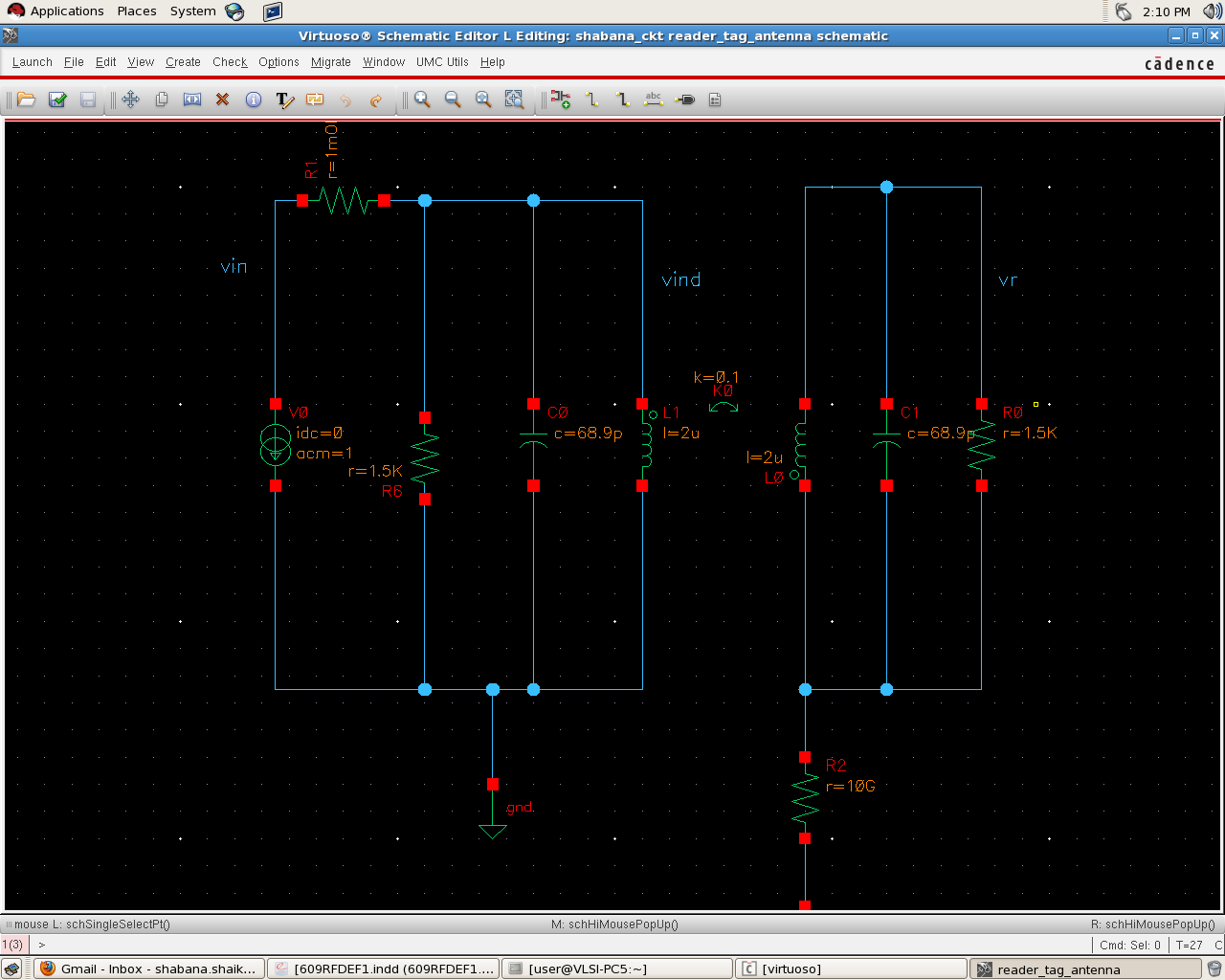This screenshot has width=1225, height=980.
Task: Open object properties via the info icon
Action: pyautogui.click(x=254, y=100)
